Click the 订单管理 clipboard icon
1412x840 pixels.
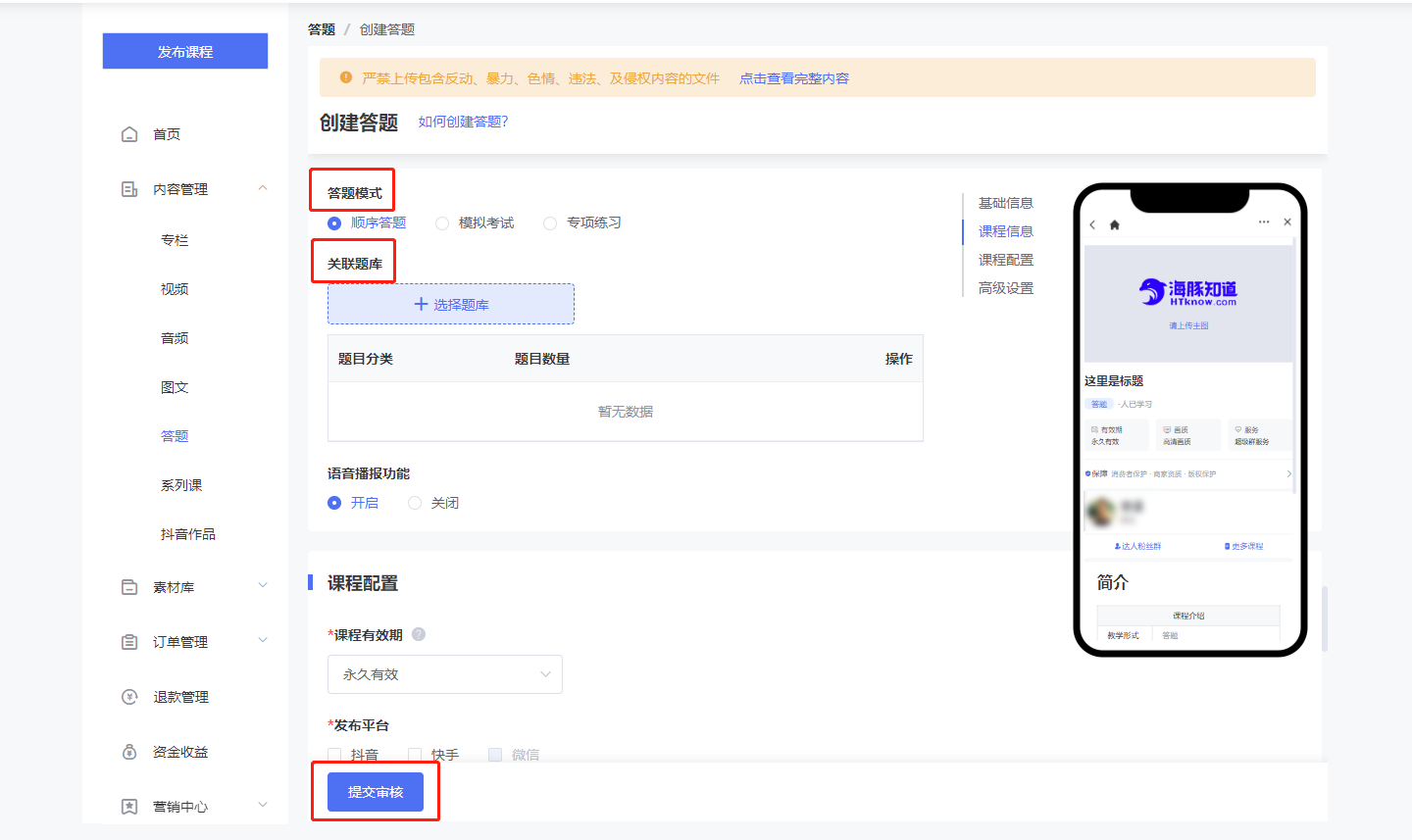coord(129,642)
